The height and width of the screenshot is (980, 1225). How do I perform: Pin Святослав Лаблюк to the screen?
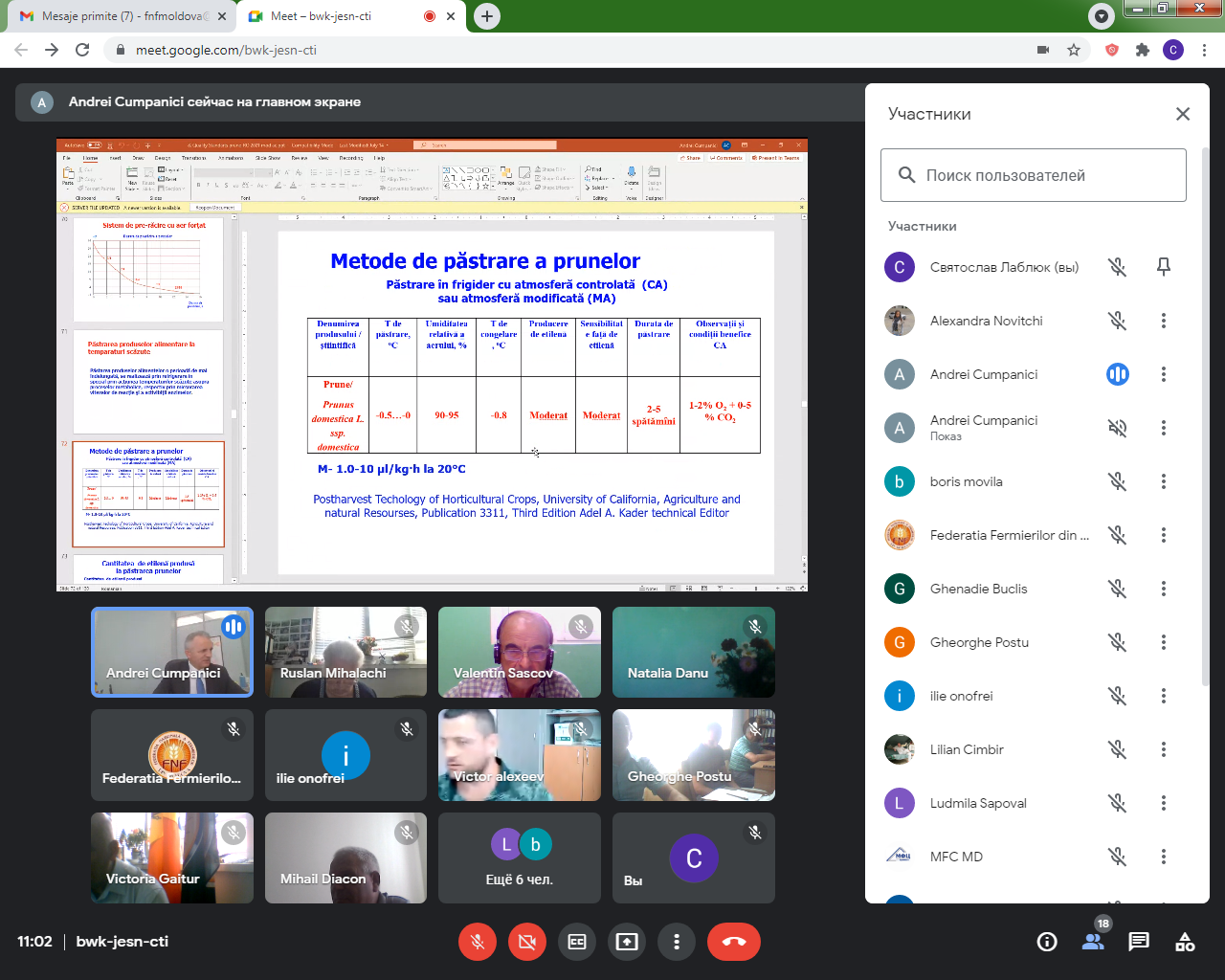click(x=1164, y=267)
